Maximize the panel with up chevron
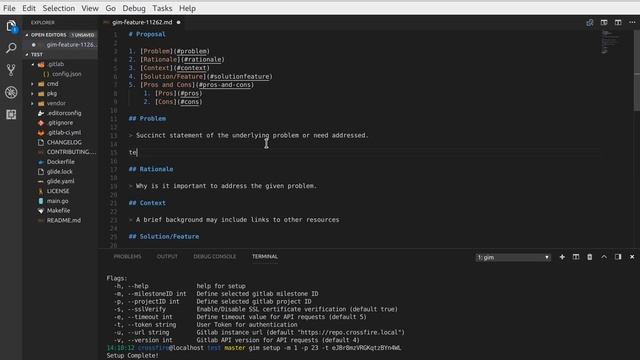640x360 pixels. click(x=604, y=257)
